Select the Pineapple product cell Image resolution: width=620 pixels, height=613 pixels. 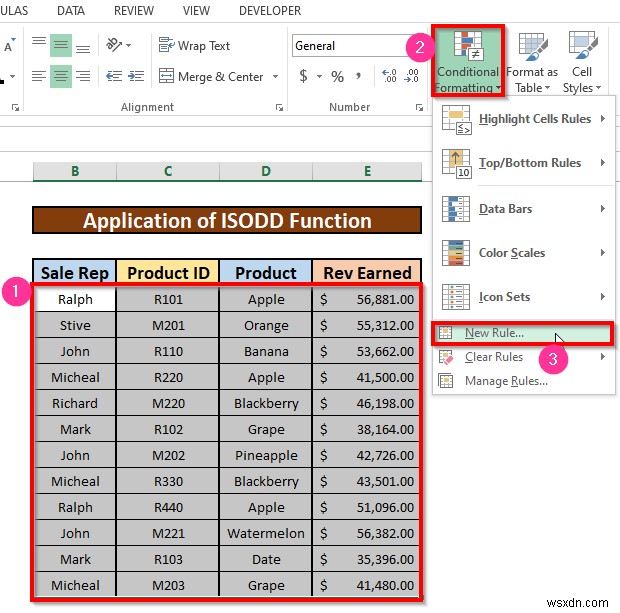(266, 455)
